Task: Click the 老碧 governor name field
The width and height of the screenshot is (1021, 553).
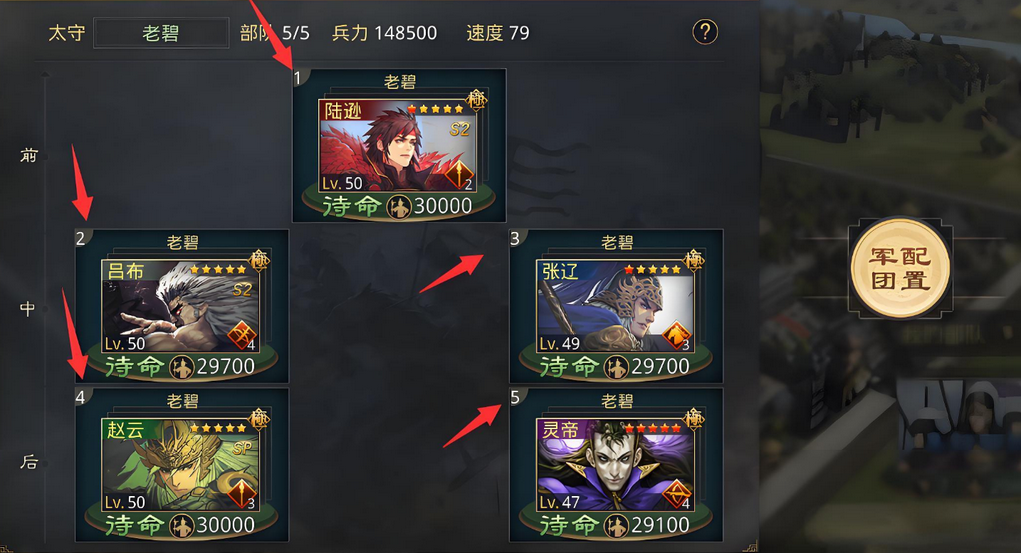Action: tap(161, 33)
